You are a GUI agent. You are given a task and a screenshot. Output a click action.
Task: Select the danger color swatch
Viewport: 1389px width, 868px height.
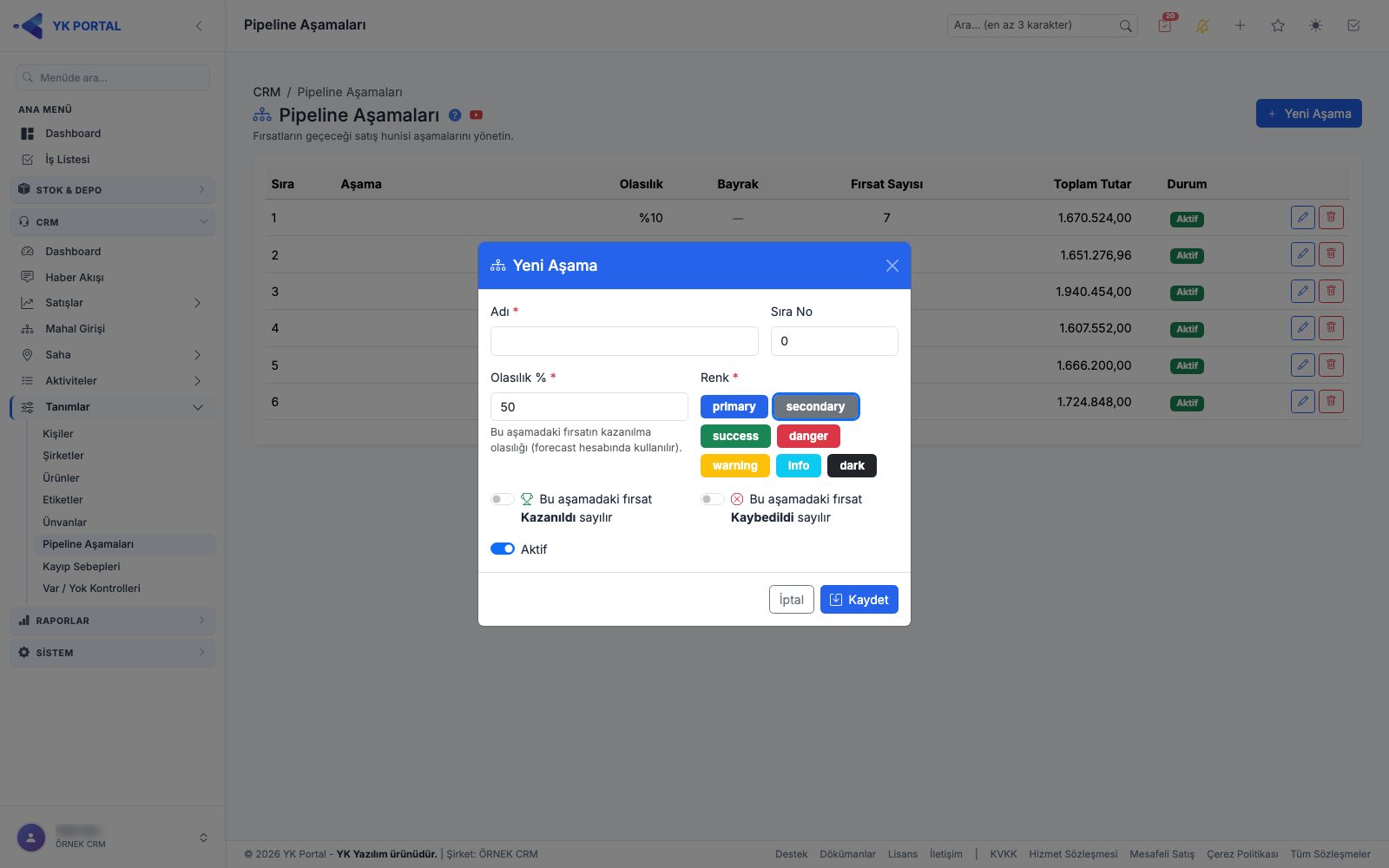tap(808, 436)
